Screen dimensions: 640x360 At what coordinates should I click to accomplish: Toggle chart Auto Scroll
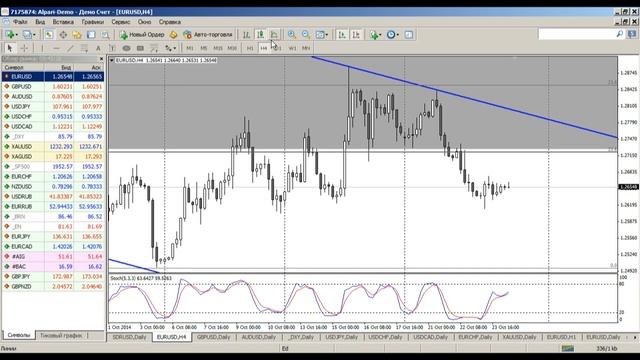(x=342, y=35)
